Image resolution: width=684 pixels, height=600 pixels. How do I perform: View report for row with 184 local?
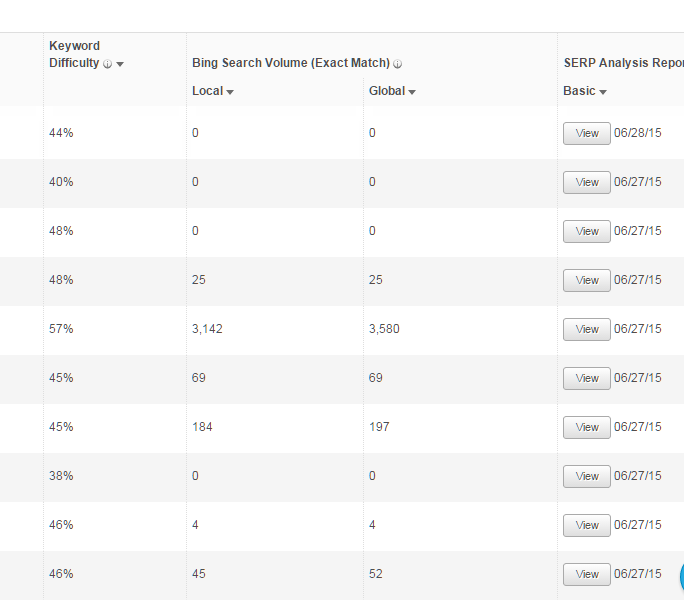[x=587, y=427]
